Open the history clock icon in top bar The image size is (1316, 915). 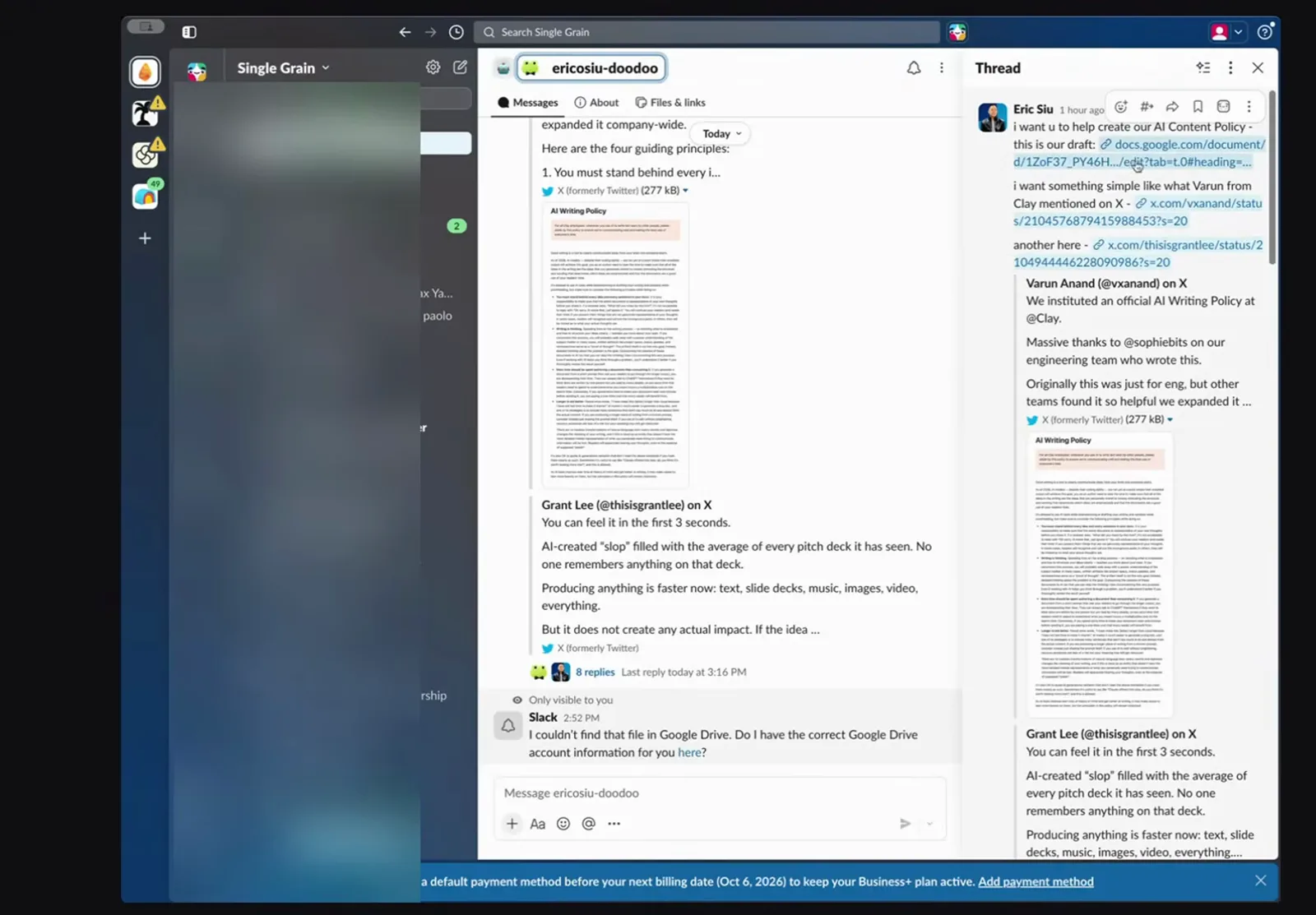[456, 32]
